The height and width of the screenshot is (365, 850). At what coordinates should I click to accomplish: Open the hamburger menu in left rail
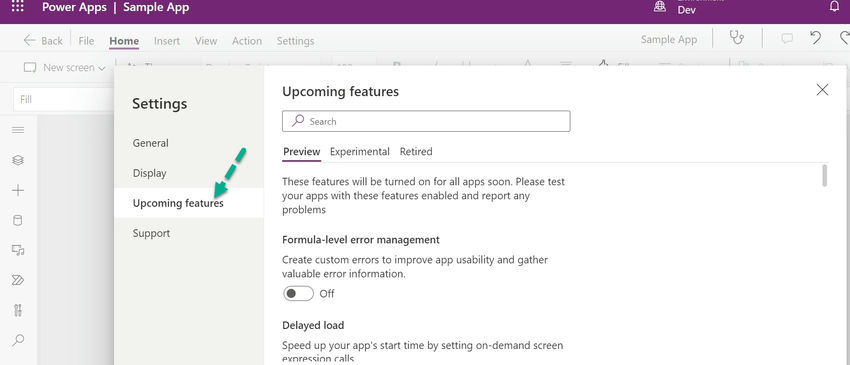[18, 130]
